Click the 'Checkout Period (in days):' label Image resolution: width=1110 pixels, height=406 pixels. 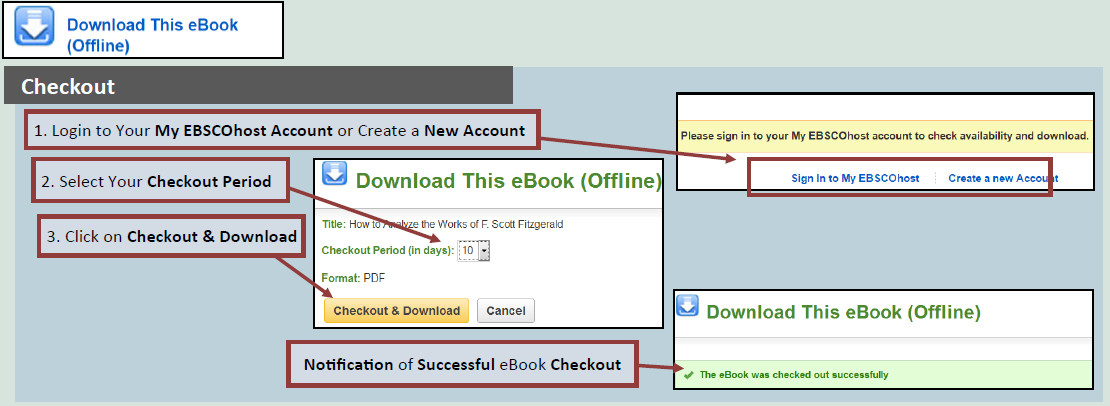tap(388, 250)
